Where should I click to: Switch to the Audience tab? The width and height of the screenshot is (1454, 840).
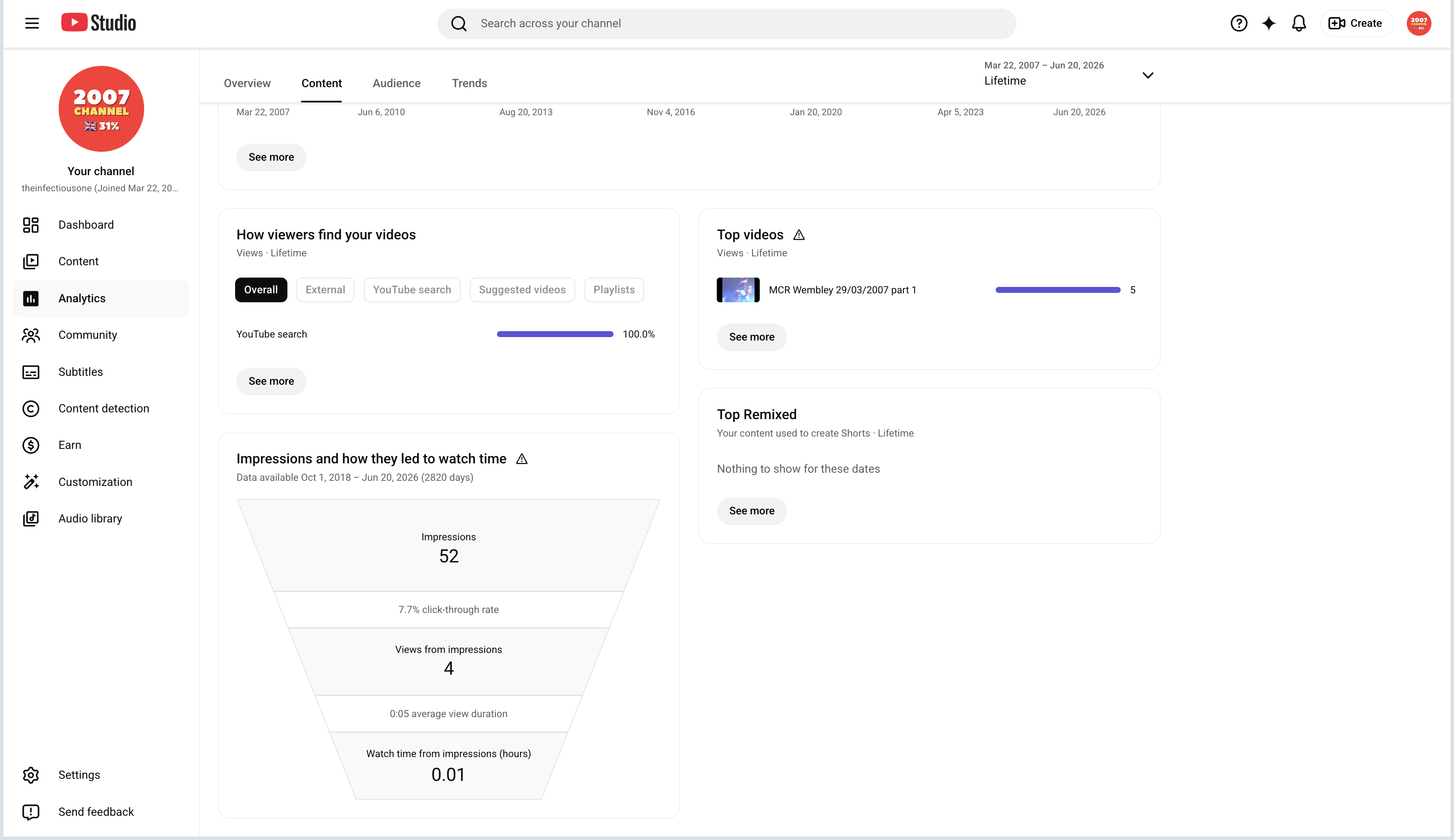pyautogui.click(x=396, y=83)
